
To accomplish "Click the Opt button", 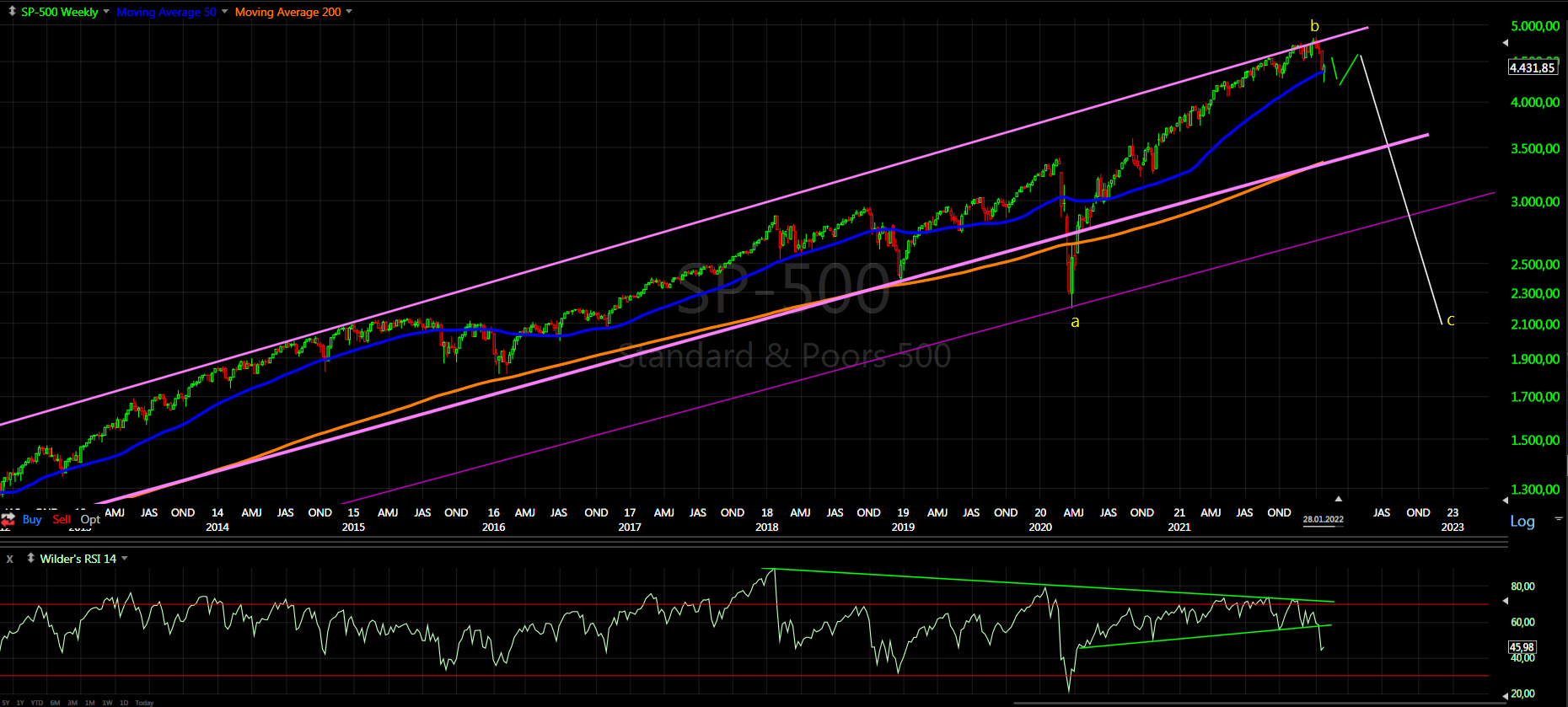I will click(x=90, y=519).
